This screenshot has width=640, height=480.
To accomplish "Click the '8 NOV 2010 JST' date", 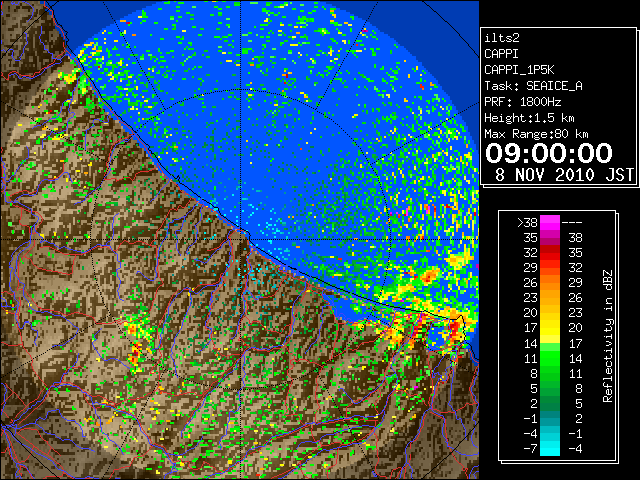I will point(564,175).
